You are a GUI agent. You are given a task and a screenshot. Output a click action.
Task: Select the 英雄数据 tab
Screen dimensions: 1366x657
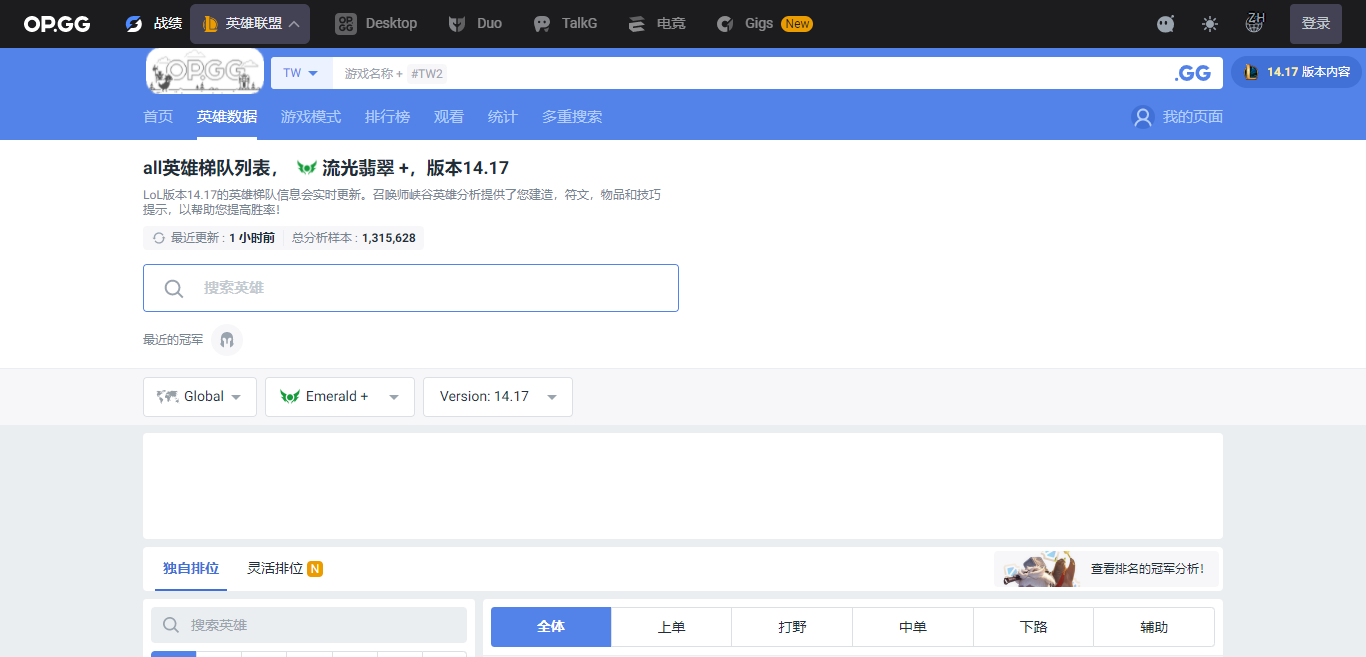(227, 117)
